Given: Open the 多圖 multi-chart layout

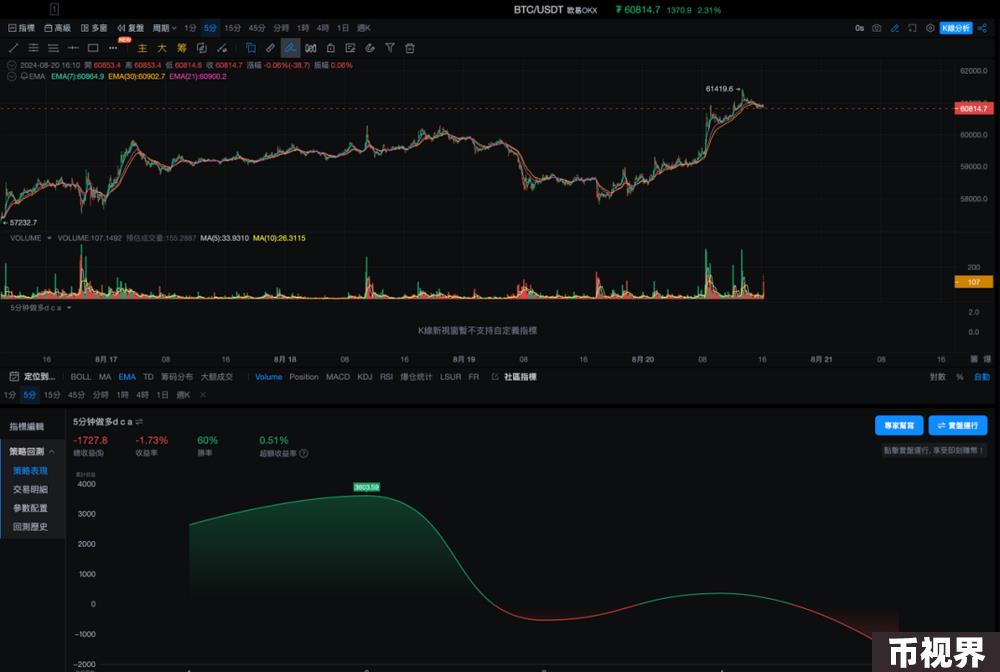Looking at the screenshot, I should [x=94, y=28].
